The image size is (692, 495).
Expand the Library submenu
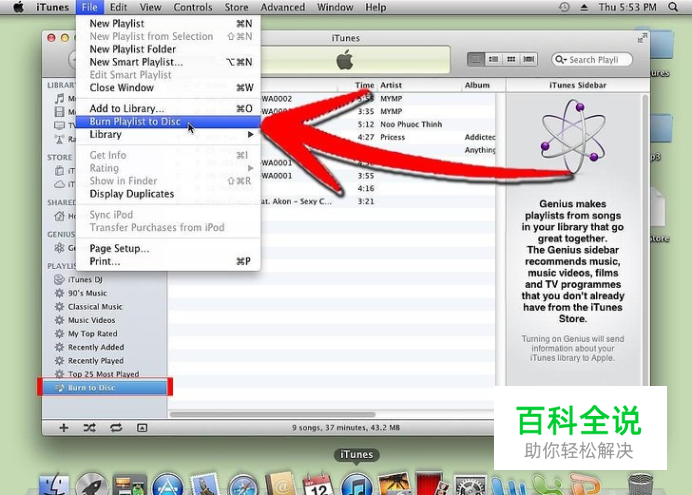click(x=168, y=134)
